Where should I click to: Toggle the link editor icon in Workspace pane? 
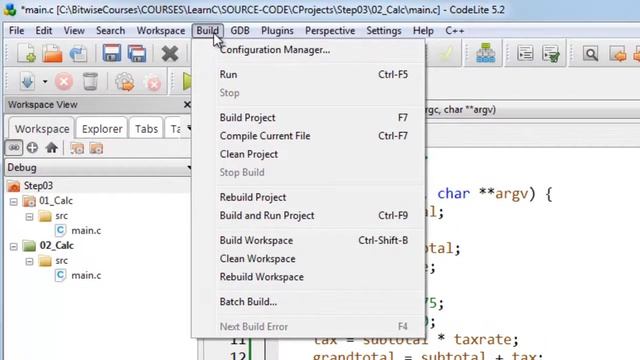pos(14,148)
